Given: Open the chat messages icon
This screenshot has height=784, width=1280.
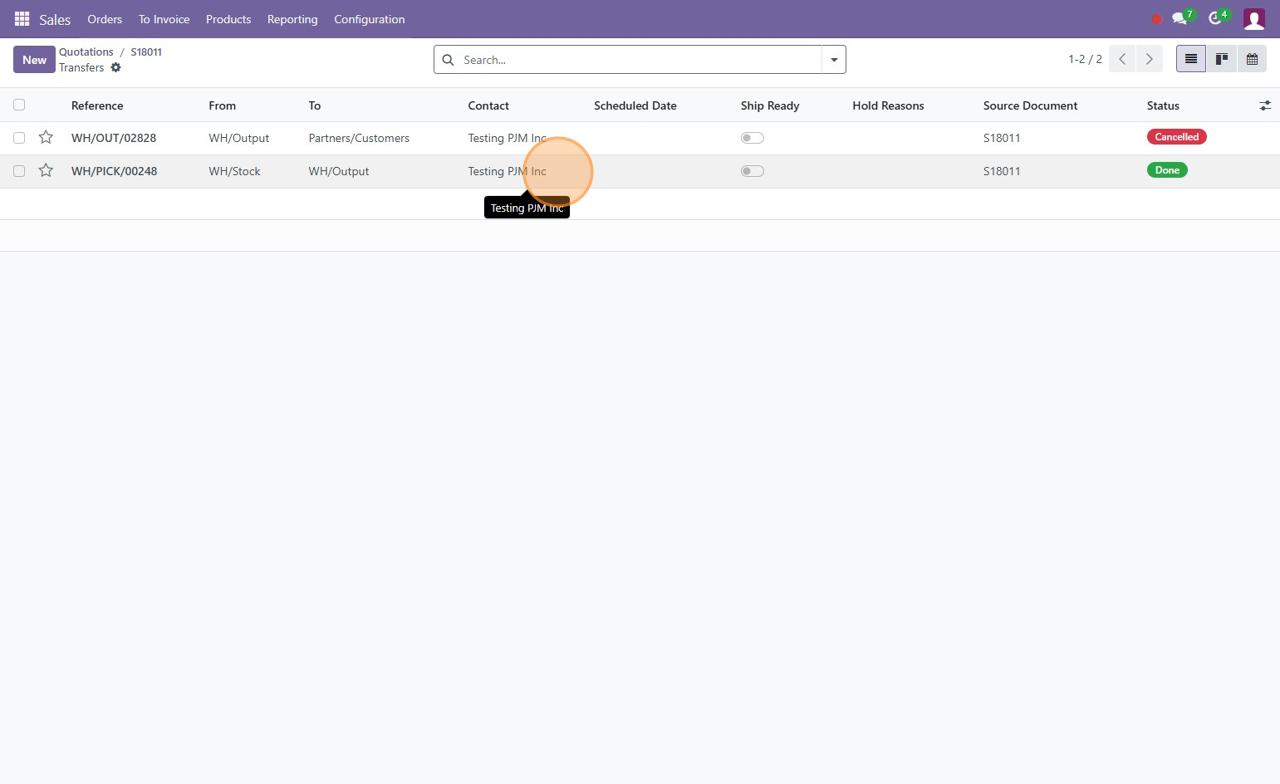Looking at the screenshot, I should (x=1180, y=19).
